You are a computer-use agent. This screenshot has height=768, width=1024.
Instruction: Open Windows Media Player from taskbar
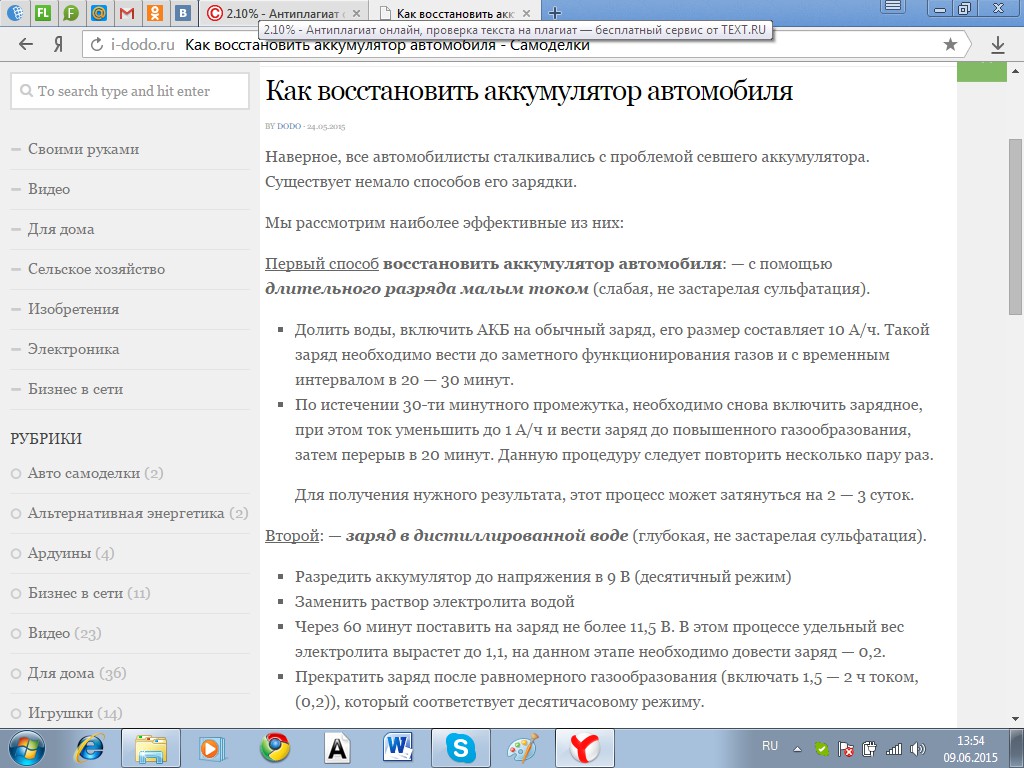(212, 748)
